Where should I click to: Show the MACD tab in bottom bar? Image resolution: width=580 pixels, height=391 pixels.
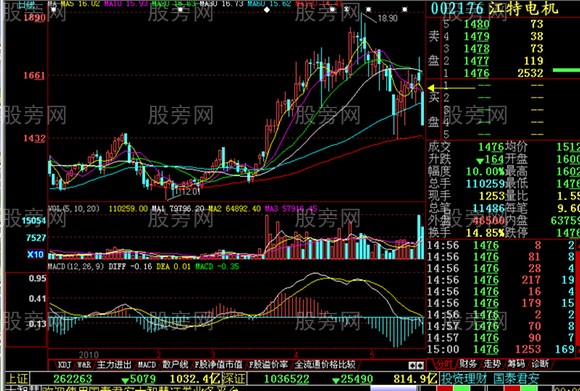click(147, 365)
